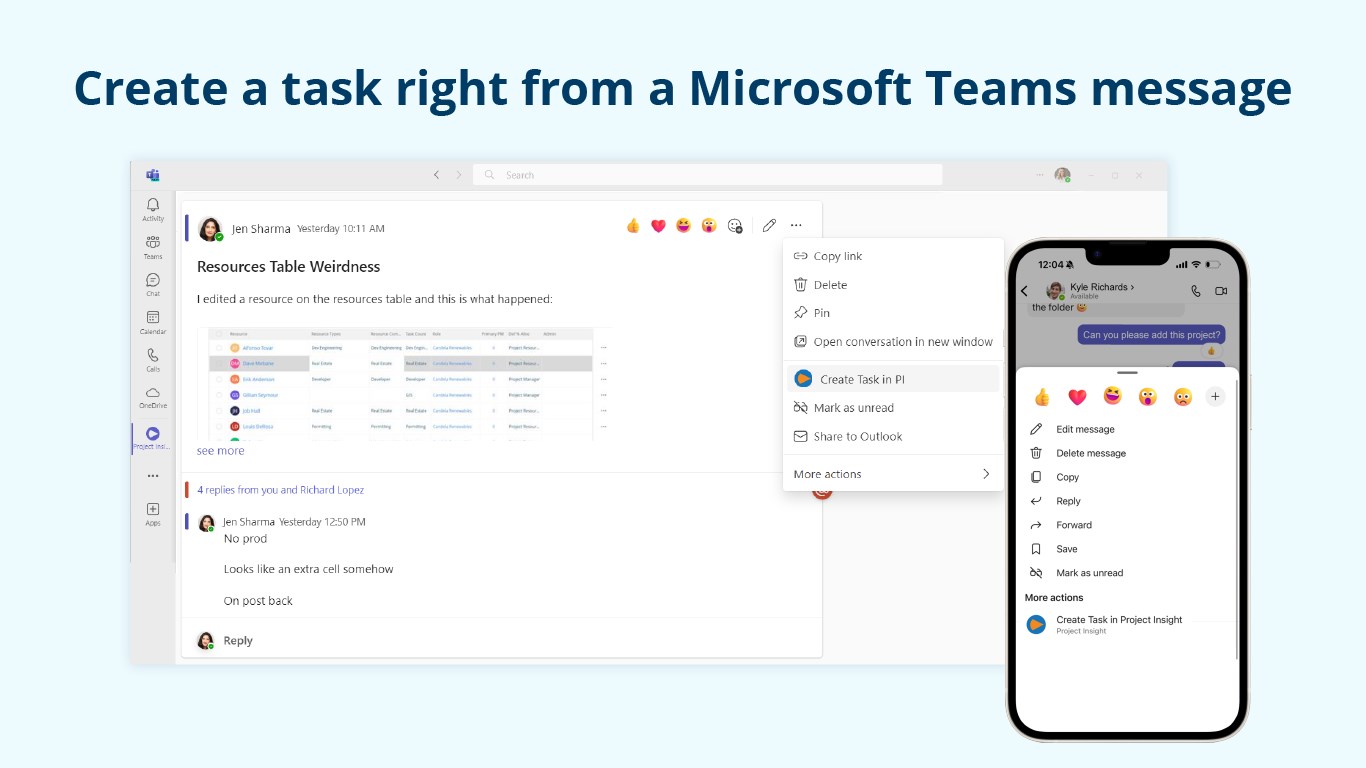This screenshot has height=768, width=1366.
Task: Go back with the left navigation arrow
Action: (x=436, y=175)
